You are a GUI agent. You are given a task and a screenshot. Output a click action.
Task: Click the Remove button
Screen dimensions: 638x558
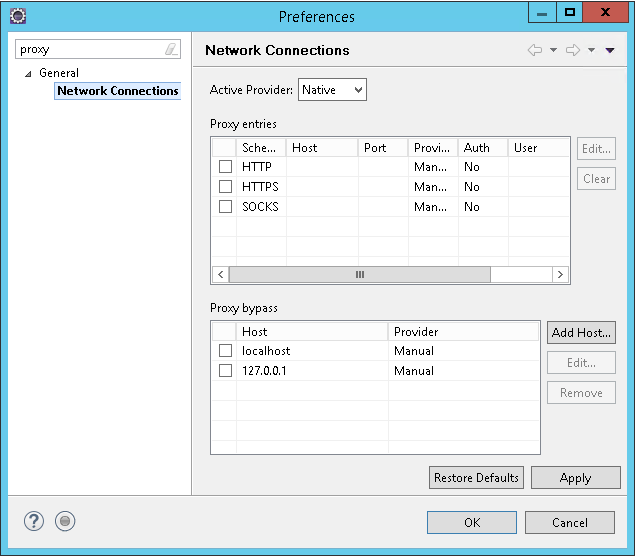point(581,393)
